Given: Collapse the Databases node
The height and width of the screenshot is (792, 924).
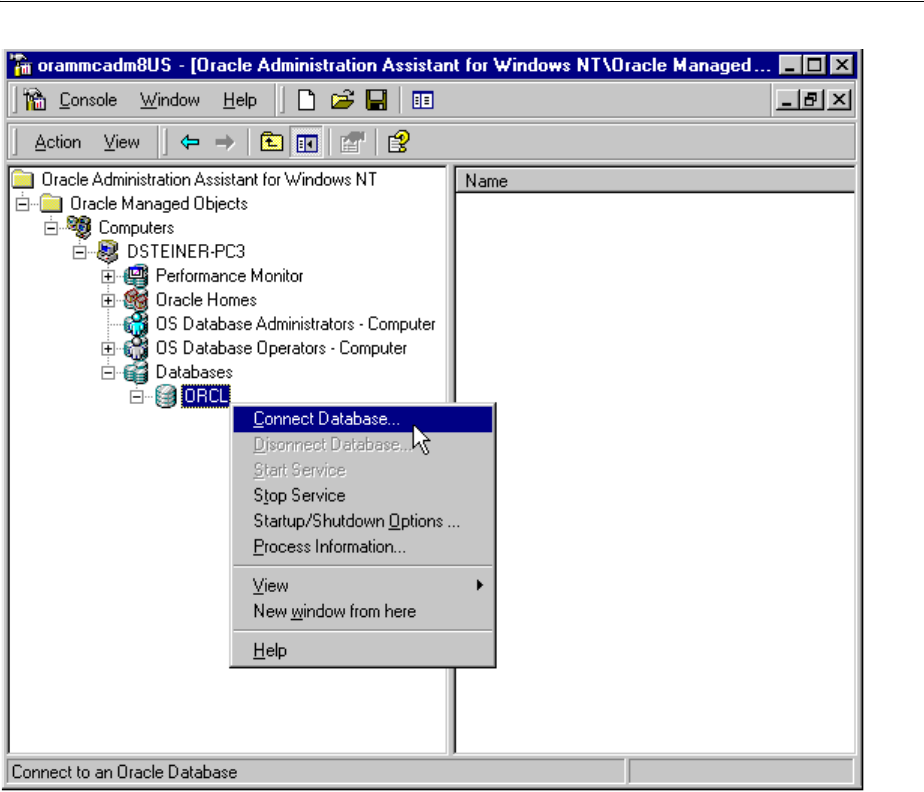Looking at the screenshot, I should [108, 373].
